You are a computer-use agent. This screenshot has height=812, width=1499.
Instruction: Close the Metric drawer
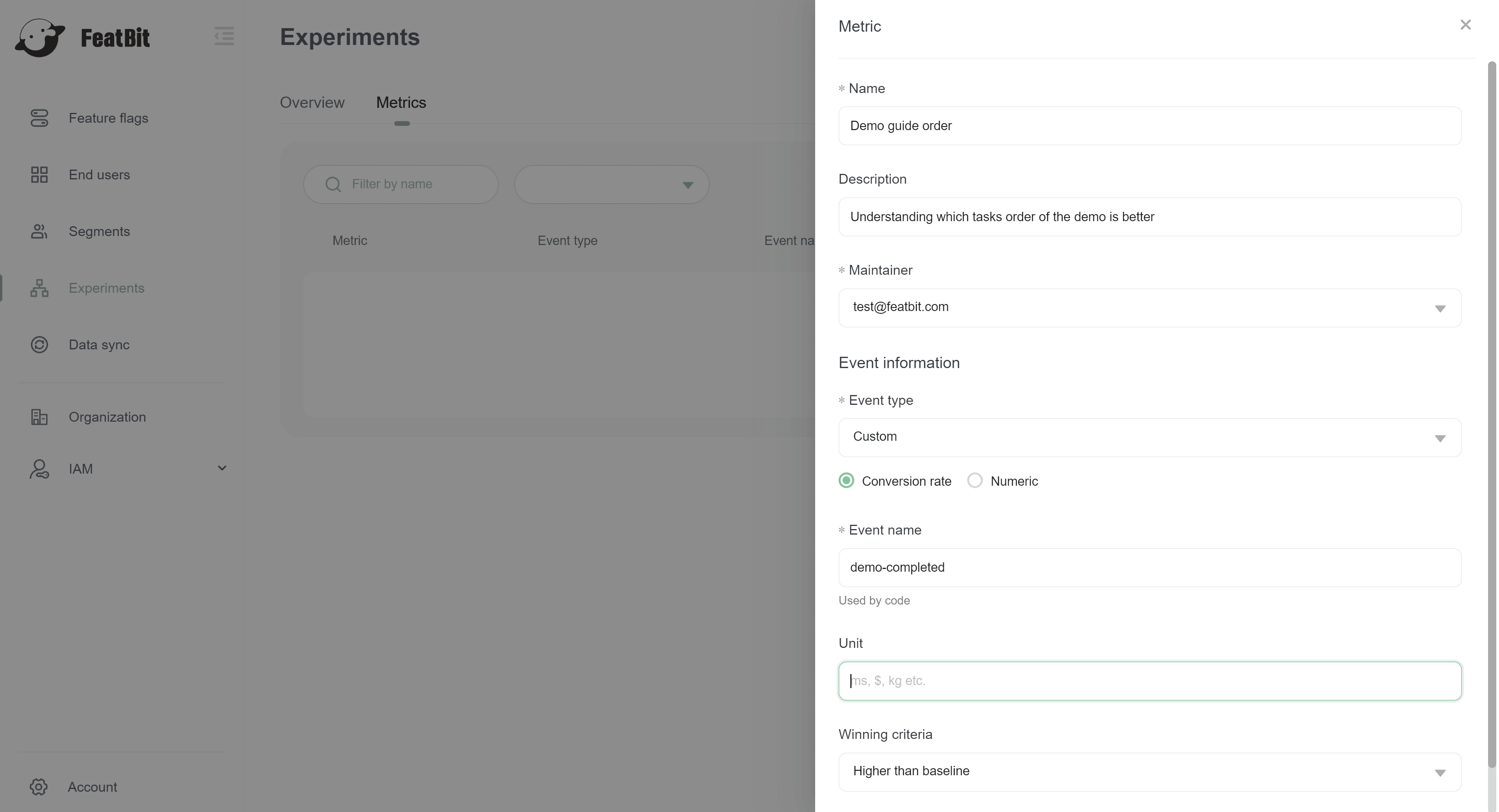coord(1465,25)
